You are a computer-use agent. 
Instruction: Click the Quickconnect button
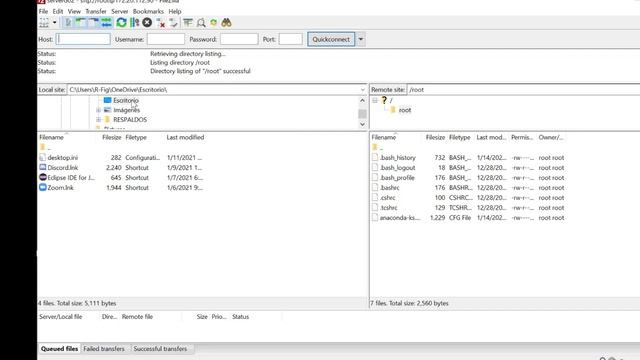point(331,39)
